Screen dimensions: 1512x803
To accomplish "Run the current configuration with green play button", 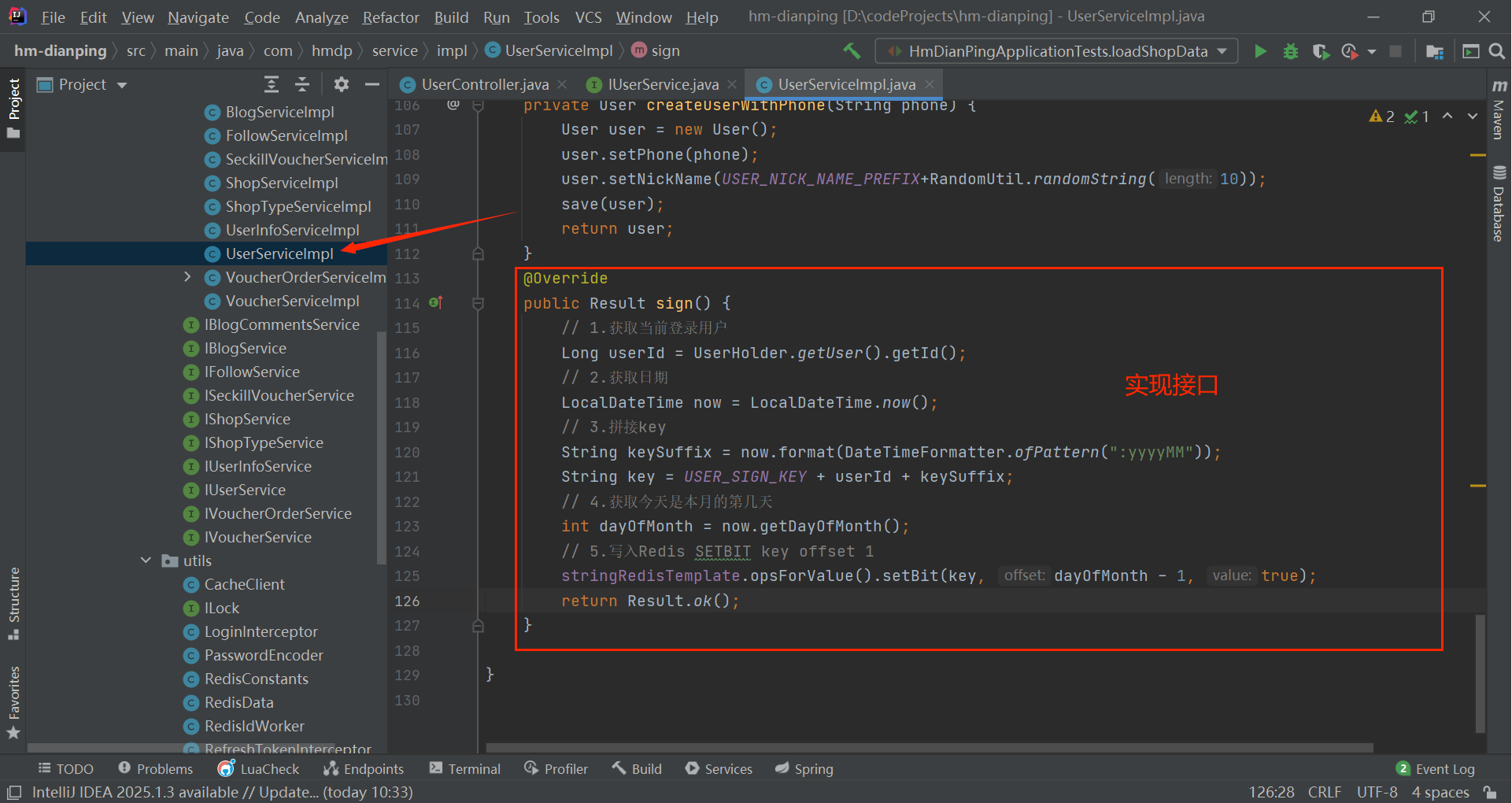I will (1260, 51).
